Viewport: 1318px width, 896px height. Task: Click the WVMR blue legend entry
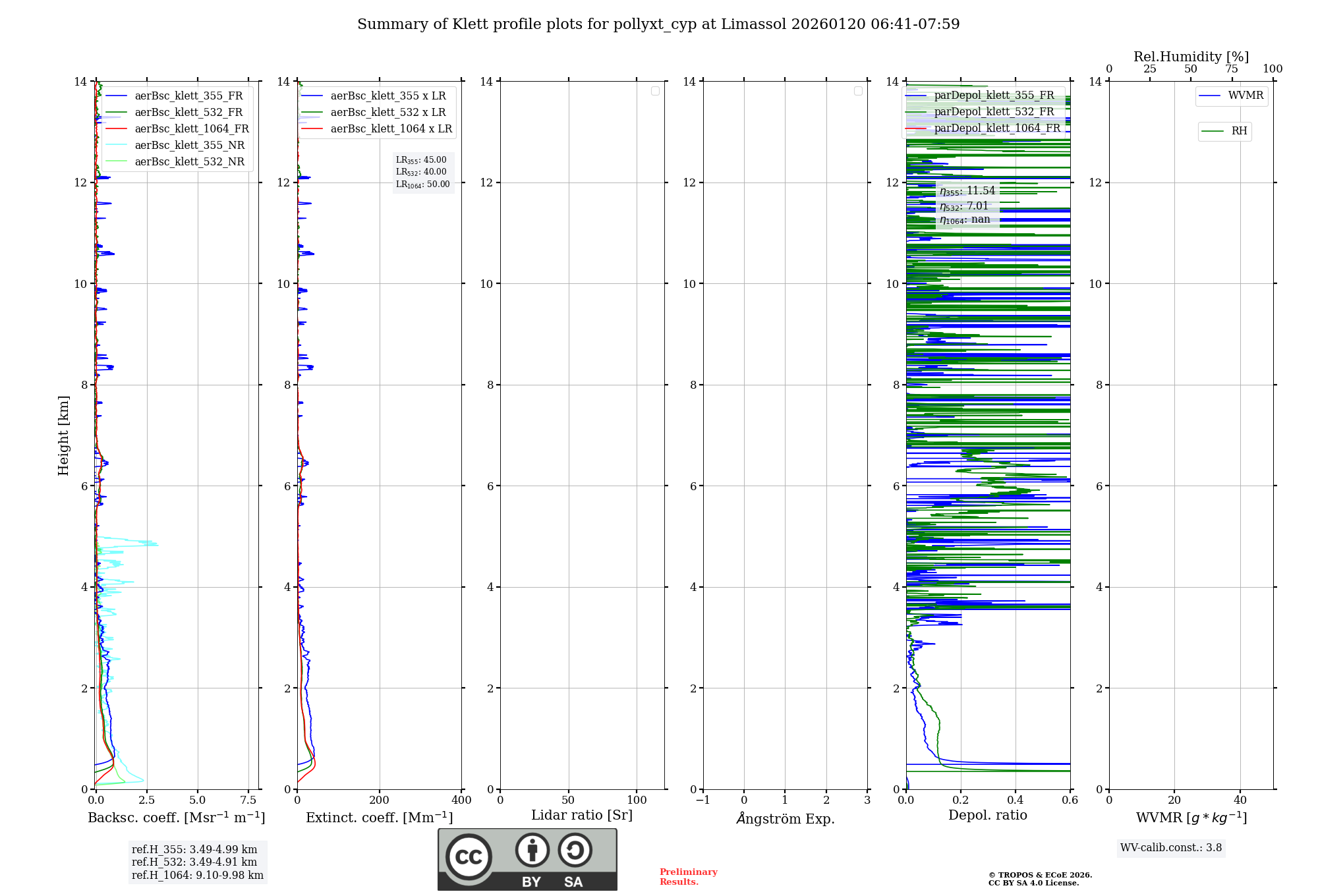[1245, 96]
